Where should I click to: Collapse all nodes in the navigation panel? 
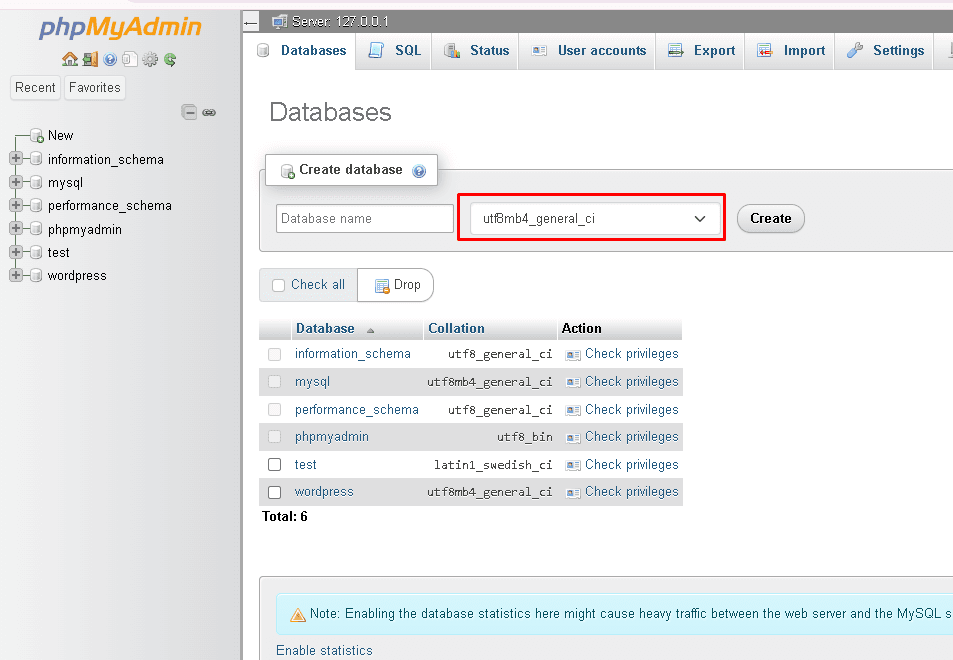coord(189,112)
